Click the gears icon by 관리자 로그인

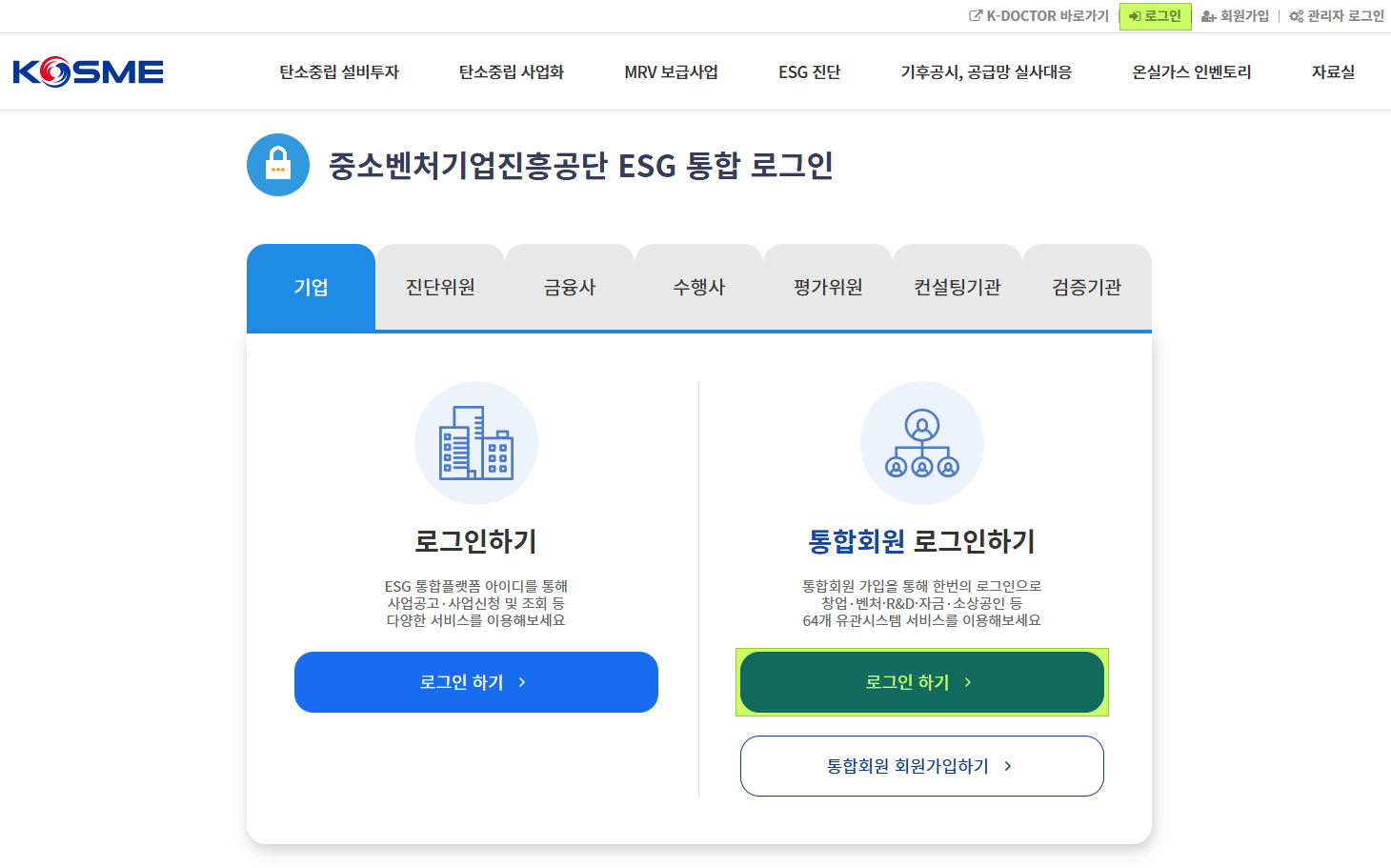tap(1296, 16)
